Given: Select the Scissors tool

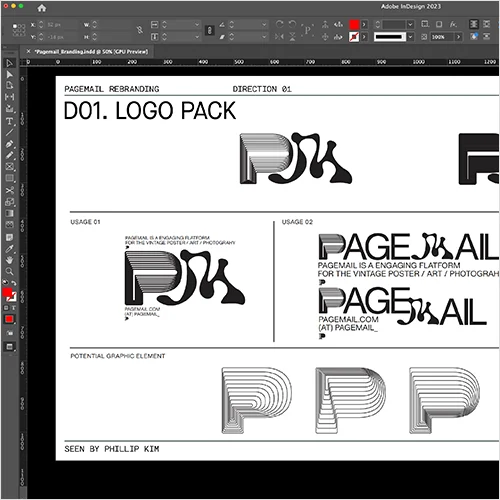Looking at the screenshot, I should (9, 190).
